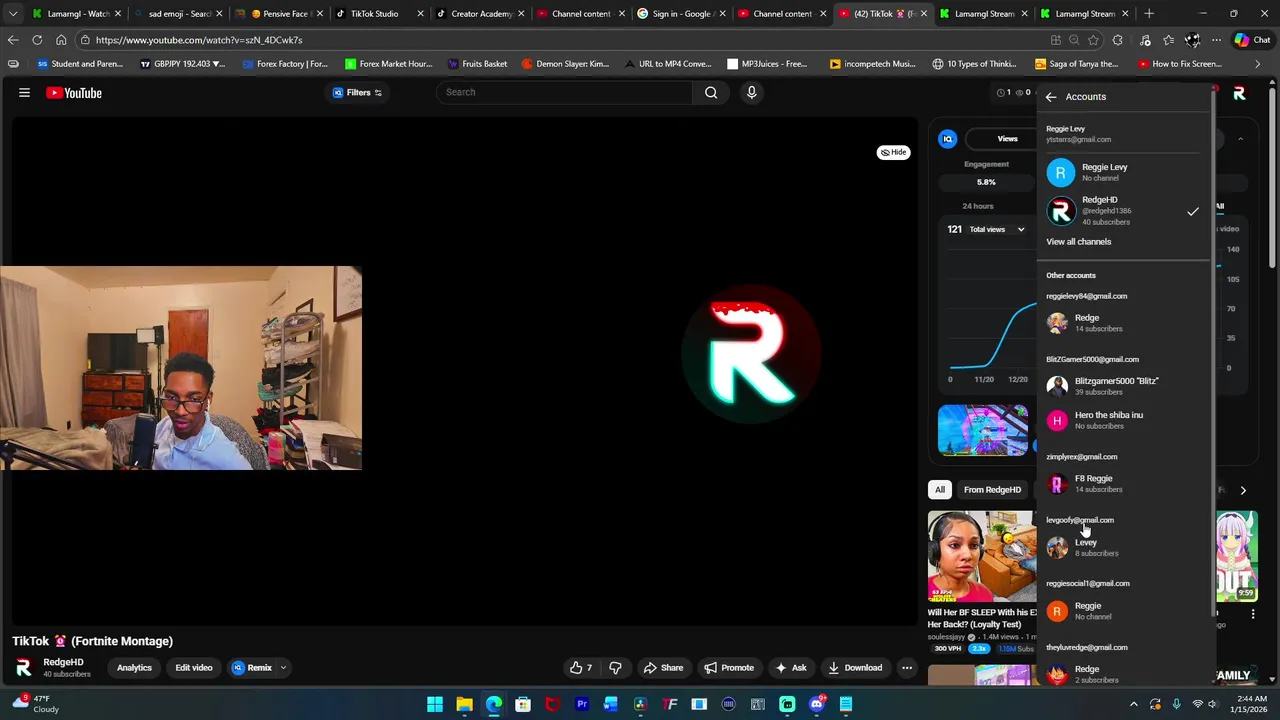This screenshot has height=720, width=1280.
Task: Open the Sign in - Google tab
Action: 681,14
